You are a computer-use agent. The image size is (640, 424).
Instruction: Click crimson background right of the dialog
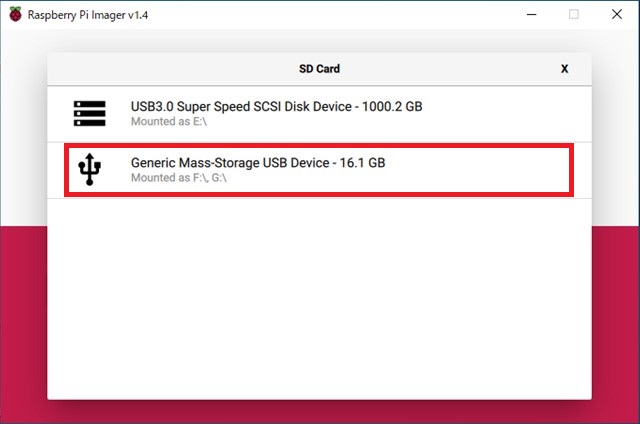click(615, 322)
